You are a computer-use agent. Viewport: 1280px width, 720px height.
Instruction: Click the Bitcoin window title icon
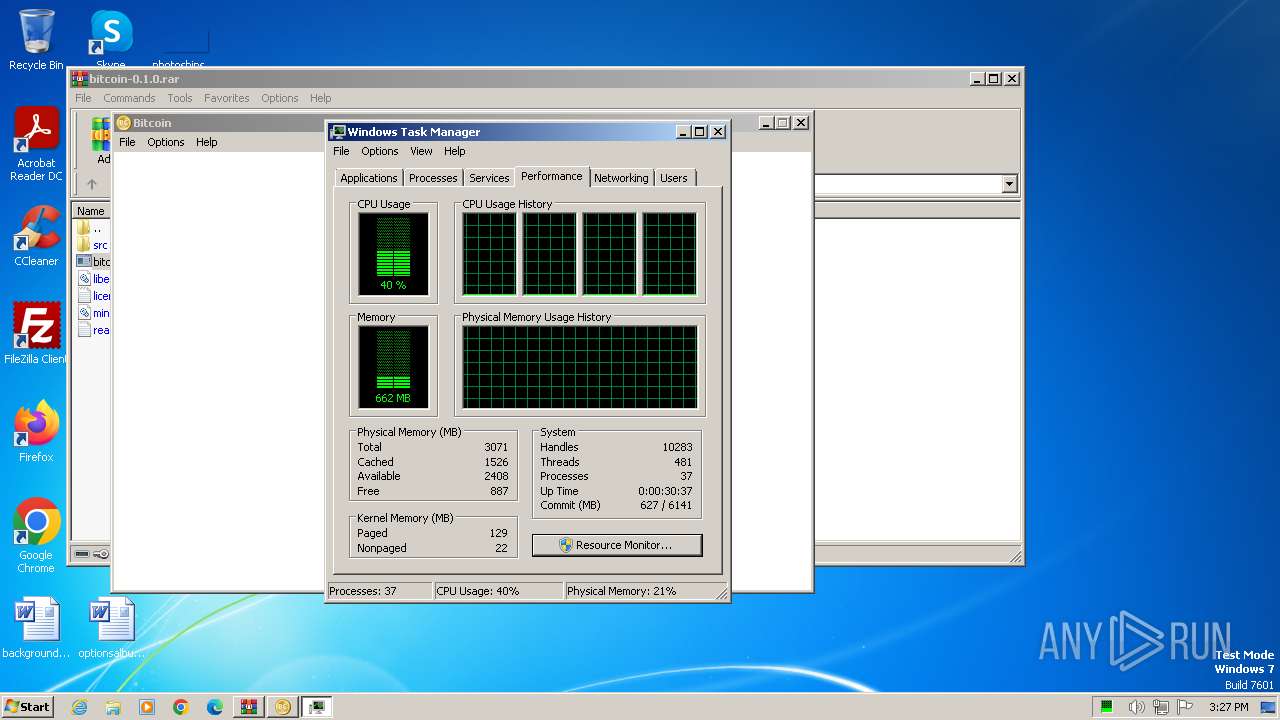pyautogui.click(x=124, y=123)
